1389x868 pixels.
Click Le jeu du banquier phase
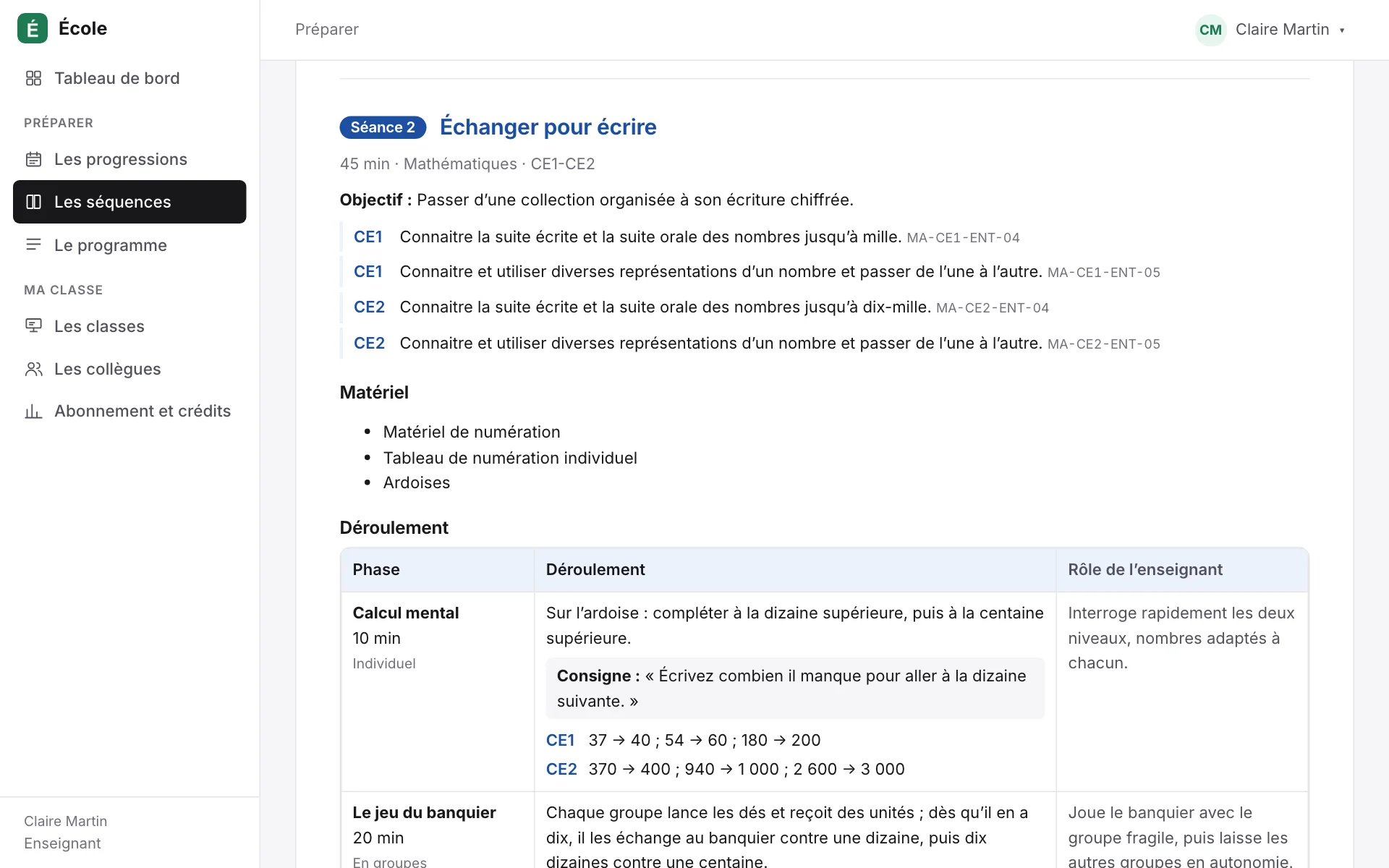424,812
